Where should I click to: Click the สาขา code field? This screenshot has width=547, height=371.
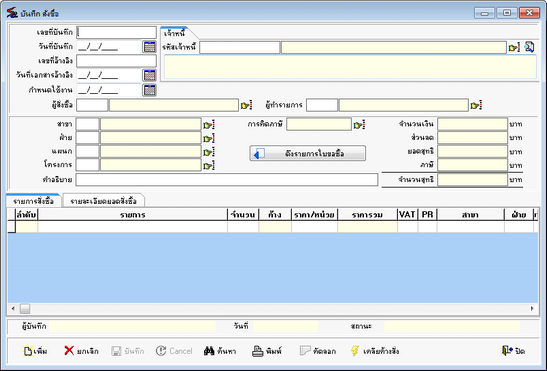(88, 124)
